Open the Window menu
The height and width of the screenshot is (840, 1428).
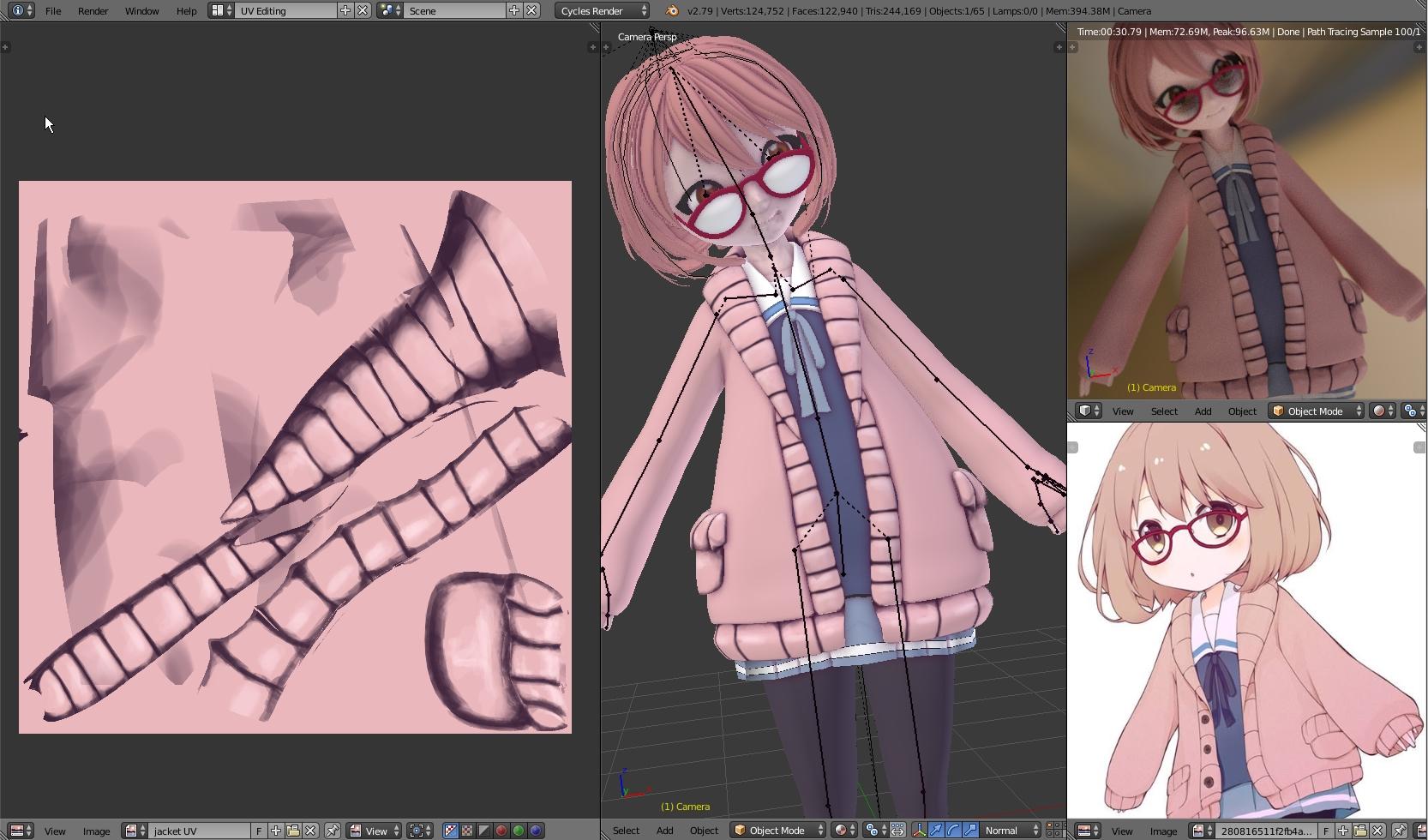(x=141, y=10)
